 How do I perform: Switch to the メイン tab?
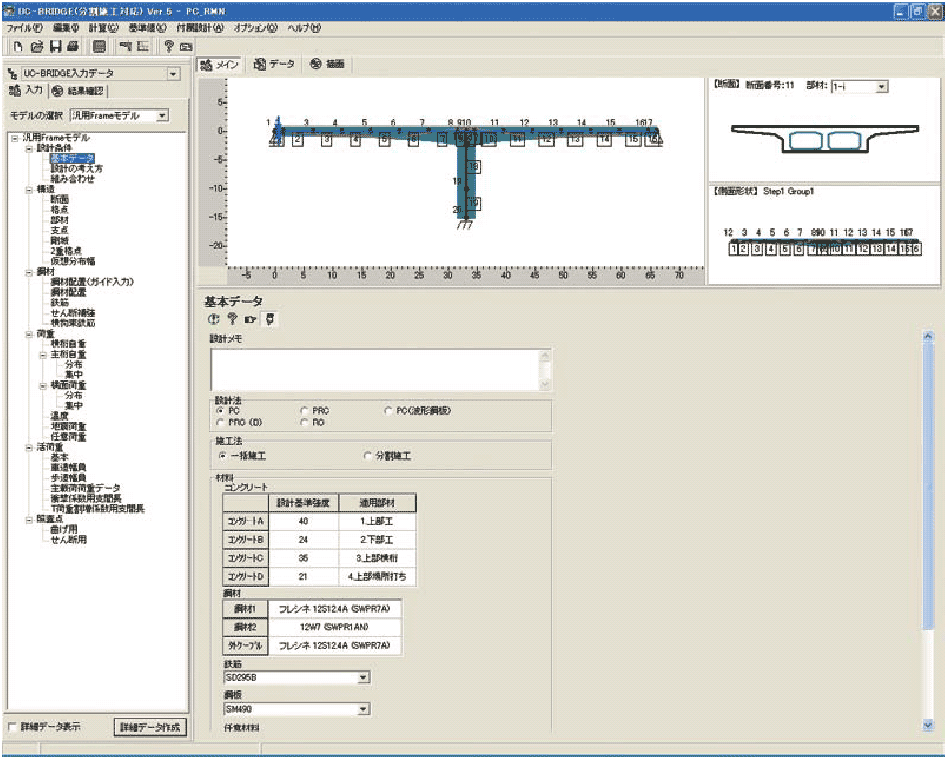pyautogui.click(x=220, y=65)
